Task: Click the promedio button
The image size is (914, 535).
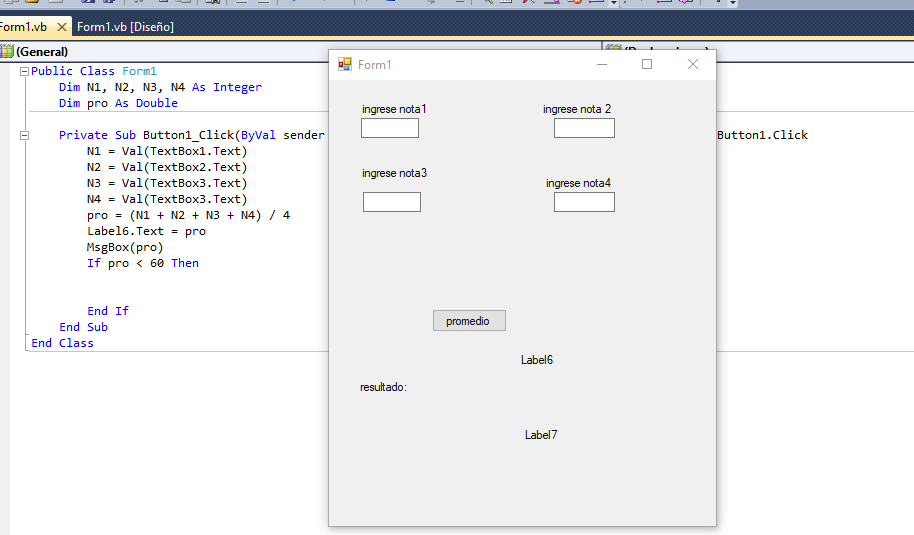Action: (469, 321)
